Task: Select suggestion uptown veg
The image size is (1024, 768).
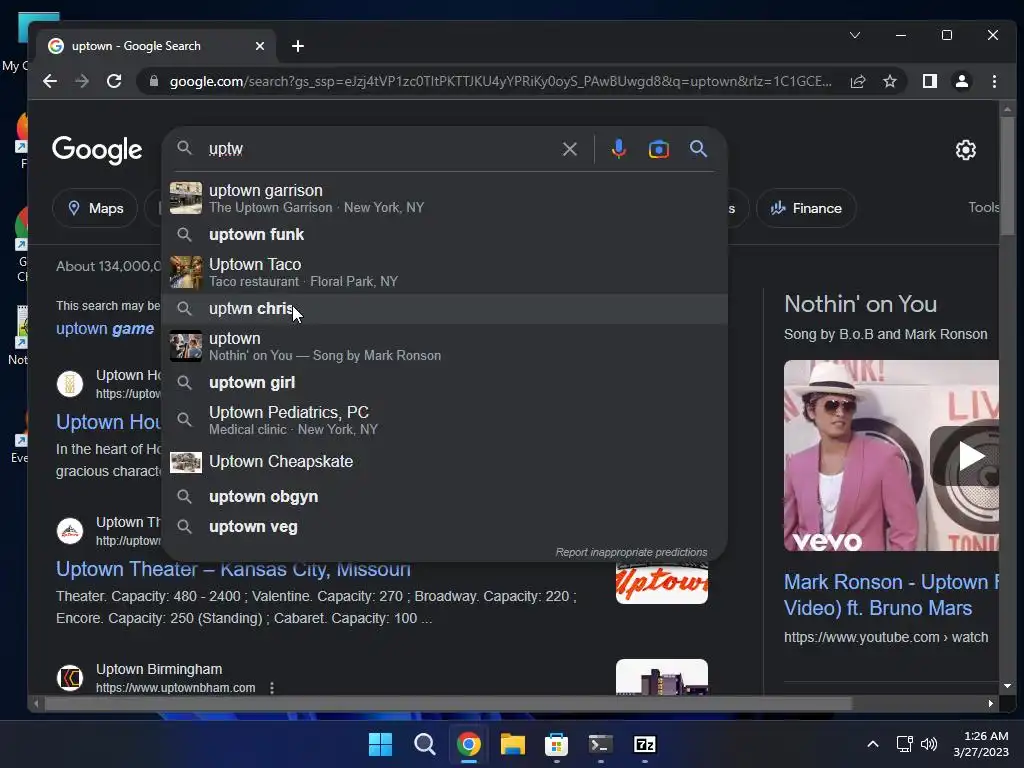Action: click(x=445, y=526)
